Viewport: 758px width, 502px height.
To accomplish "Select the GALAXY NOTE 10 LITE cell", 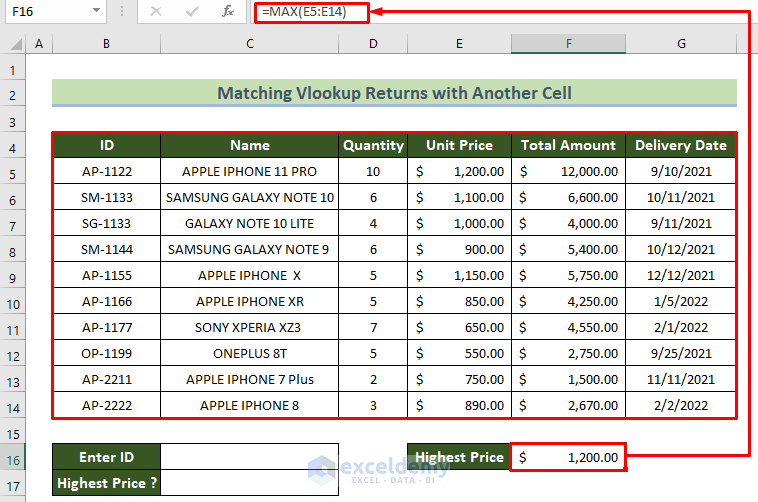I will [249, 223].
